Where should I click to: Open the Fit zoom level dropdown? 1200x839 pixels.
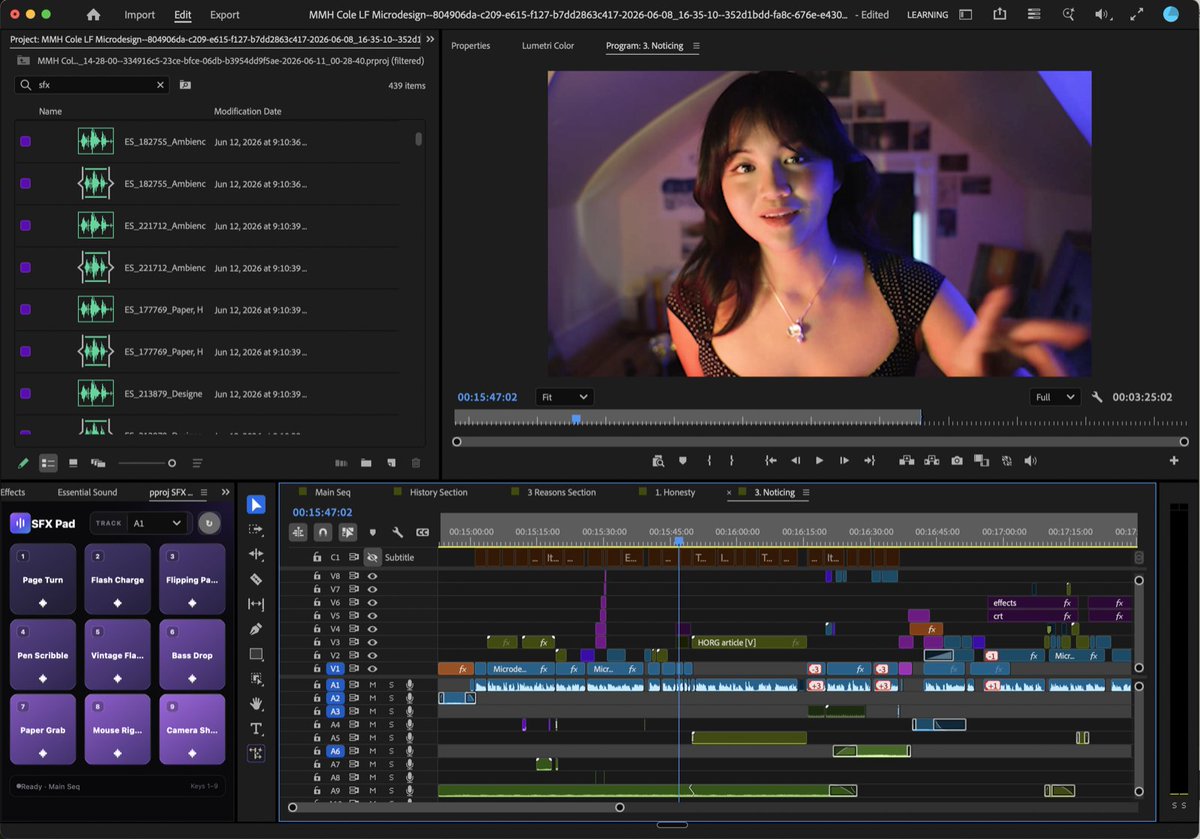pyautogui.click(x=564, y=397)
